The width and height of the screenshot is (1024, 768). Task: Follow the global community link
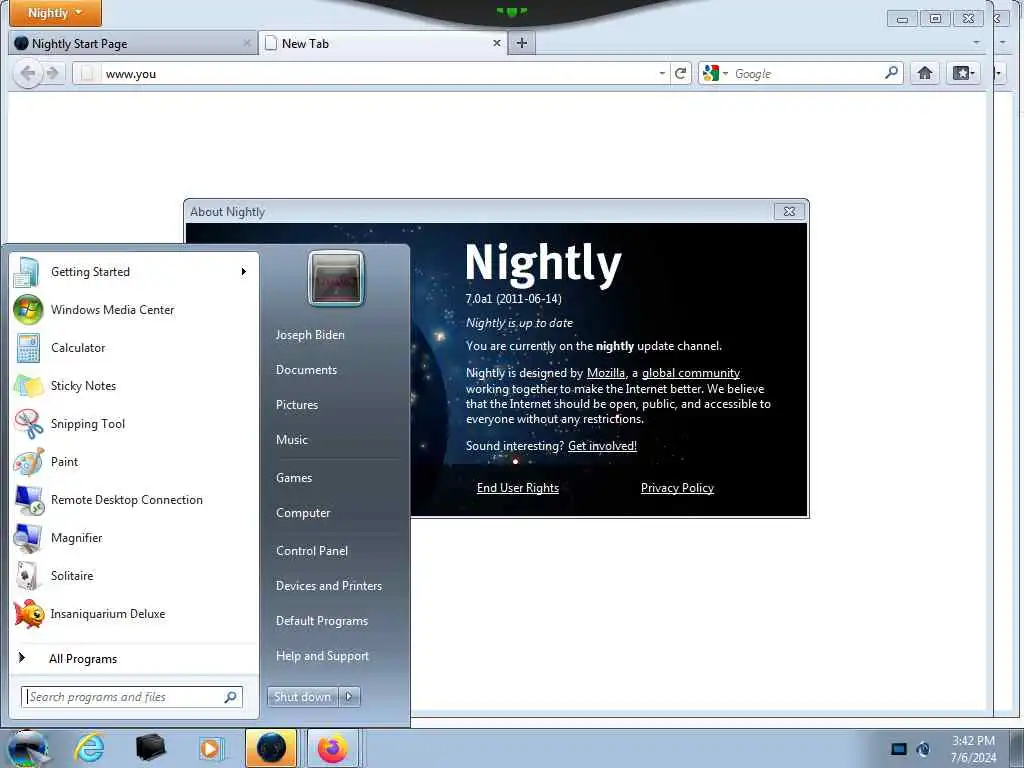click(691, 373)
